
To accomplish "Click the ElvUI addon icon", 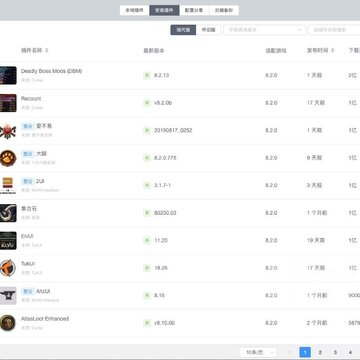I will tap(8, 240).
